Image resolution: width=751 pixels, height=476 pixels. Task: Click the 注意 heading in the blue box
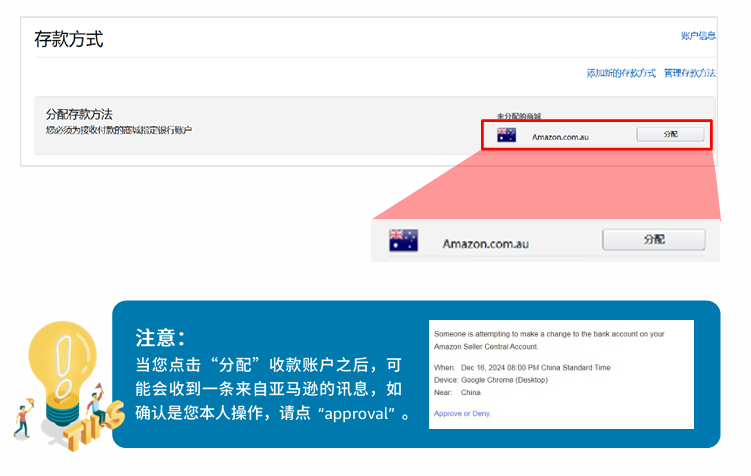point(159,338)
